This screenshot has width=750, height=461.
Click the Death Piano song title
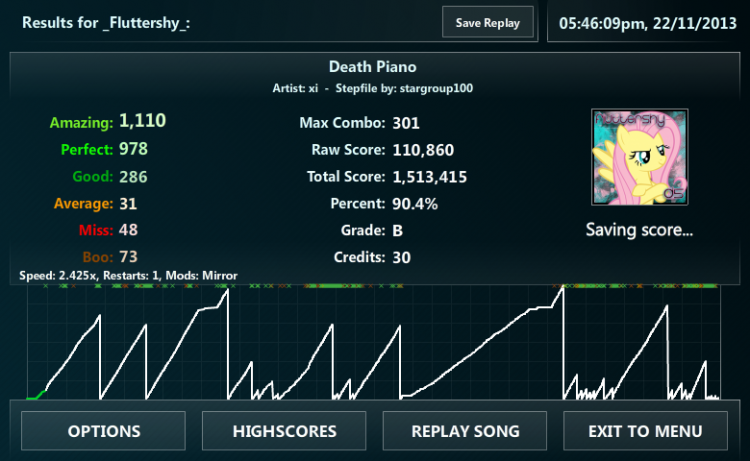(x=372, y=68)
